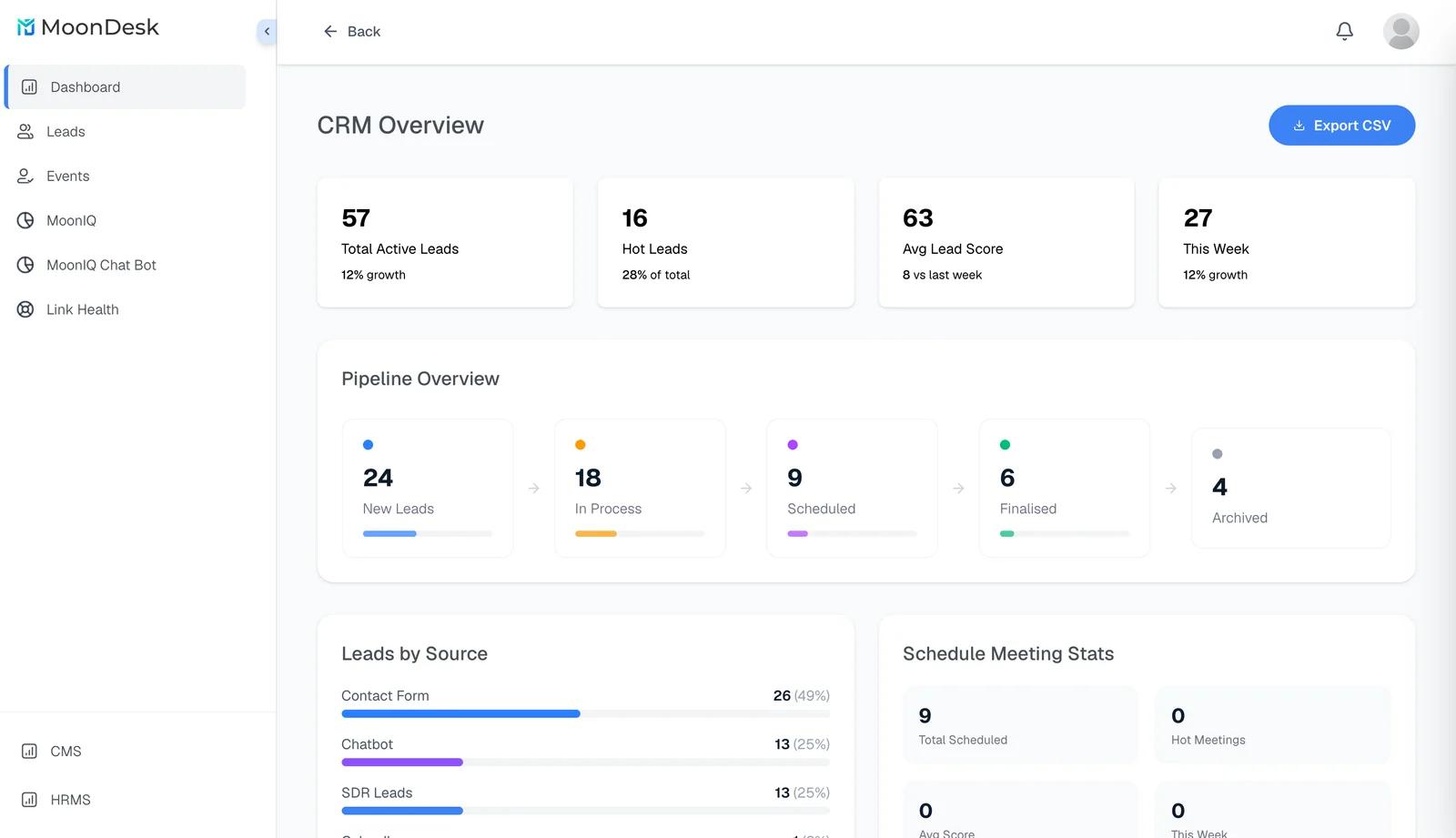Open the Total Active Leads card
1456x838 pixels.
445,243
